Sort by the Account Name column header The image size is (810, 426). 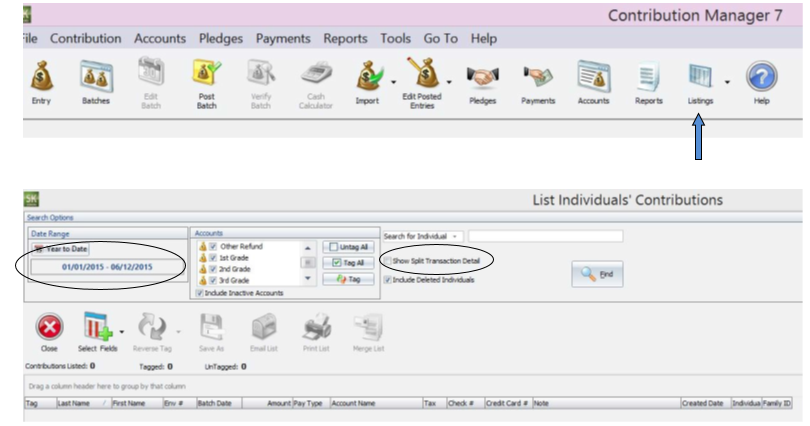[x=376, y=403]
